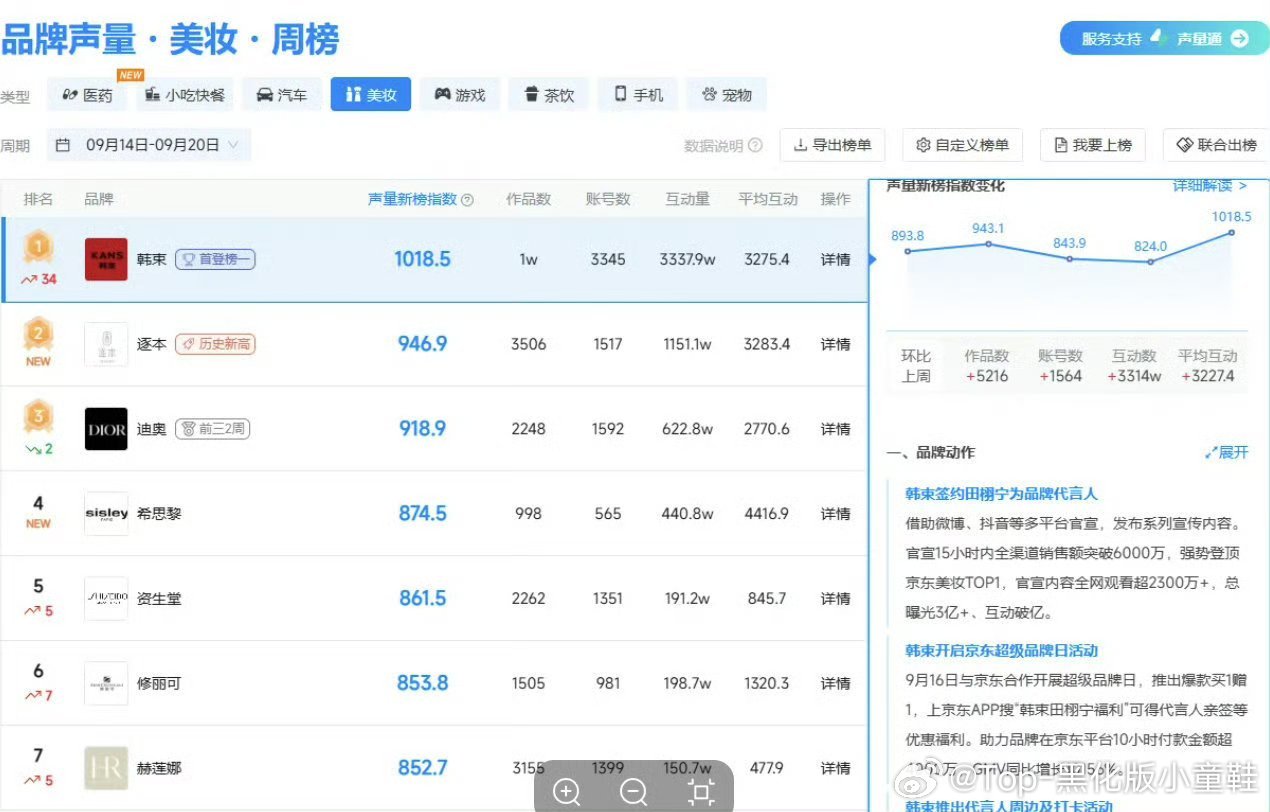The width and height of the screenshot is (1270, 812).
Task: Click the SHISEIDO 资生堂 logo
Action: (106, 599)
